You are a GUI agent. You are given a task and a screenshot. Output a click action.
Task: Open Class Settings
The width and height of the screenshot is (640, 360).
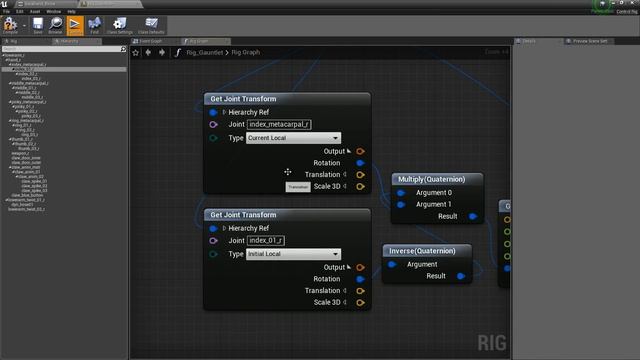coord(120,25)
